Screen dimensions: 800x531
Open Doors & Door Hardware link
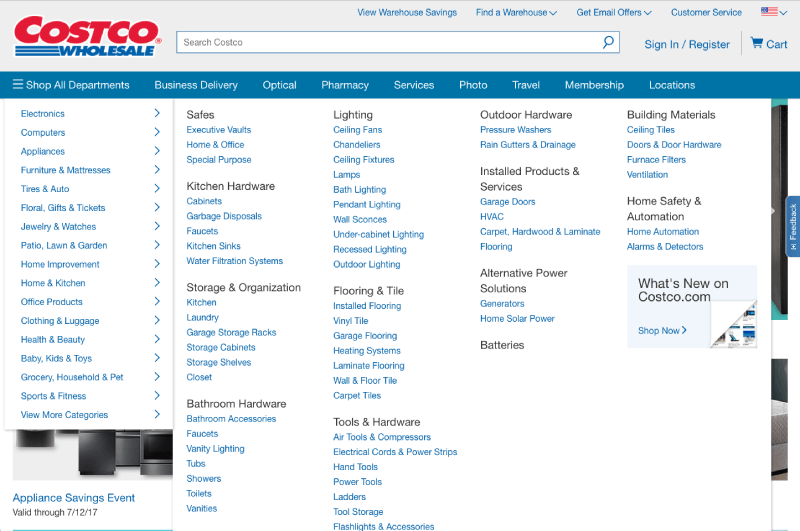674,145
